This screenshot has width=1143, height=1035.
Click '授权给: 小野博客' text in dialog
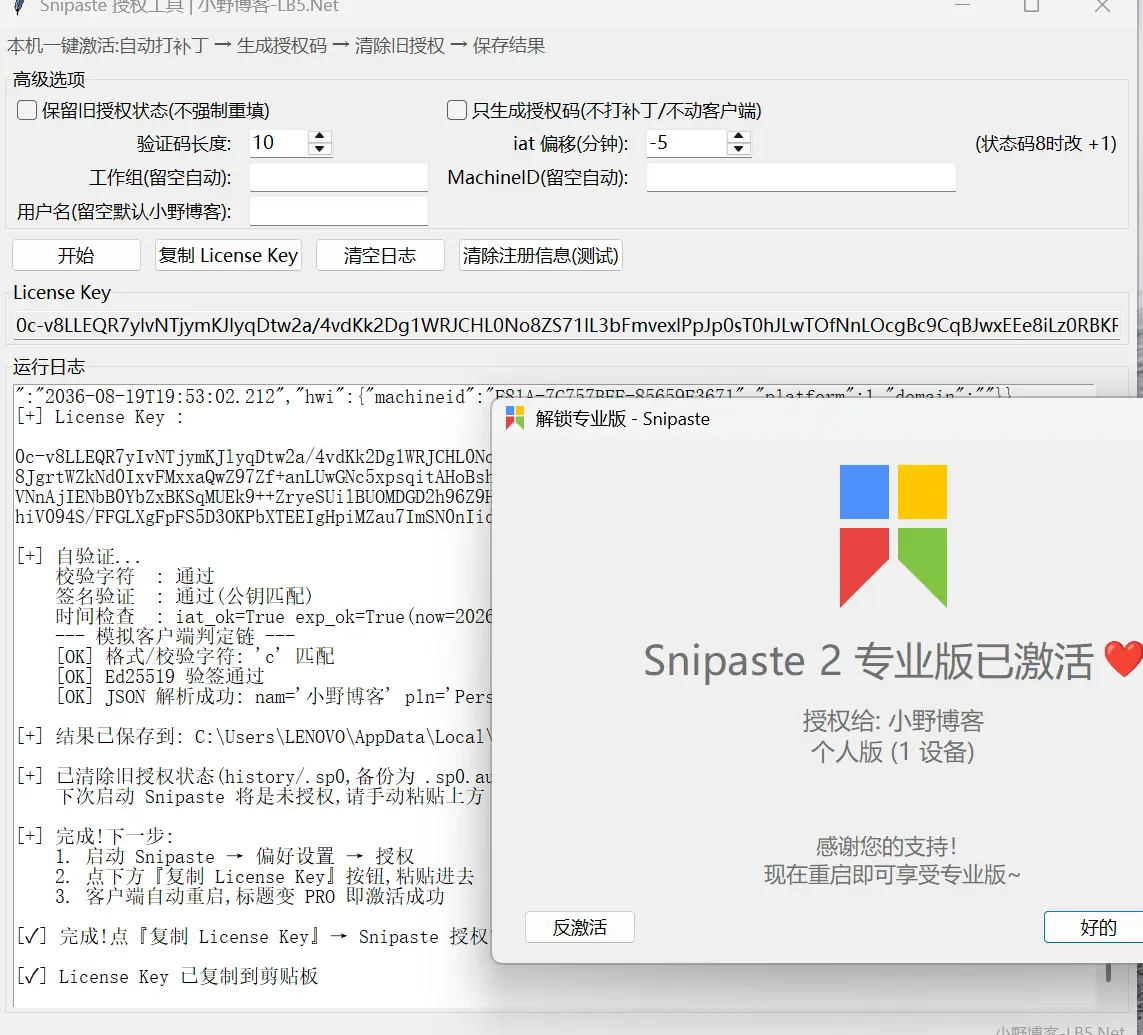893,721
